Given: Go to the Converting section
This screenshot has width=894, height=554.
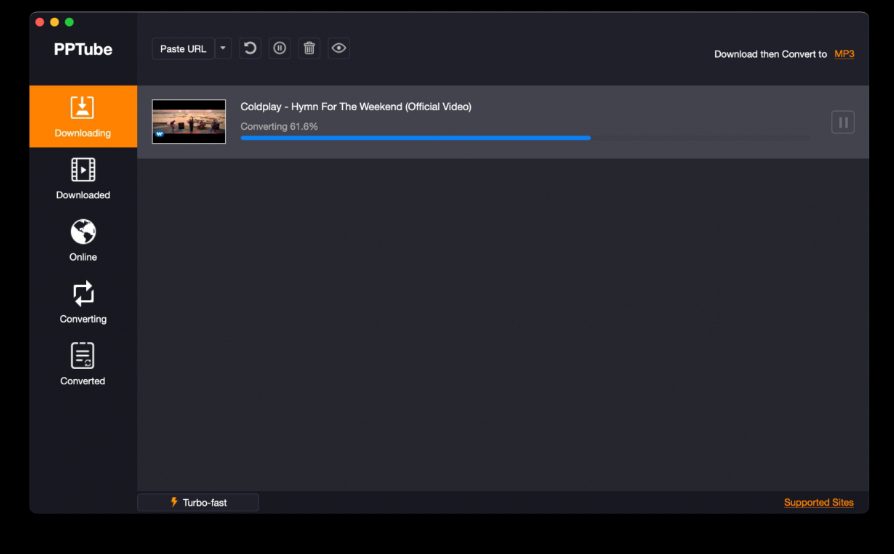Looking at the screenshot, I should 83,302.
